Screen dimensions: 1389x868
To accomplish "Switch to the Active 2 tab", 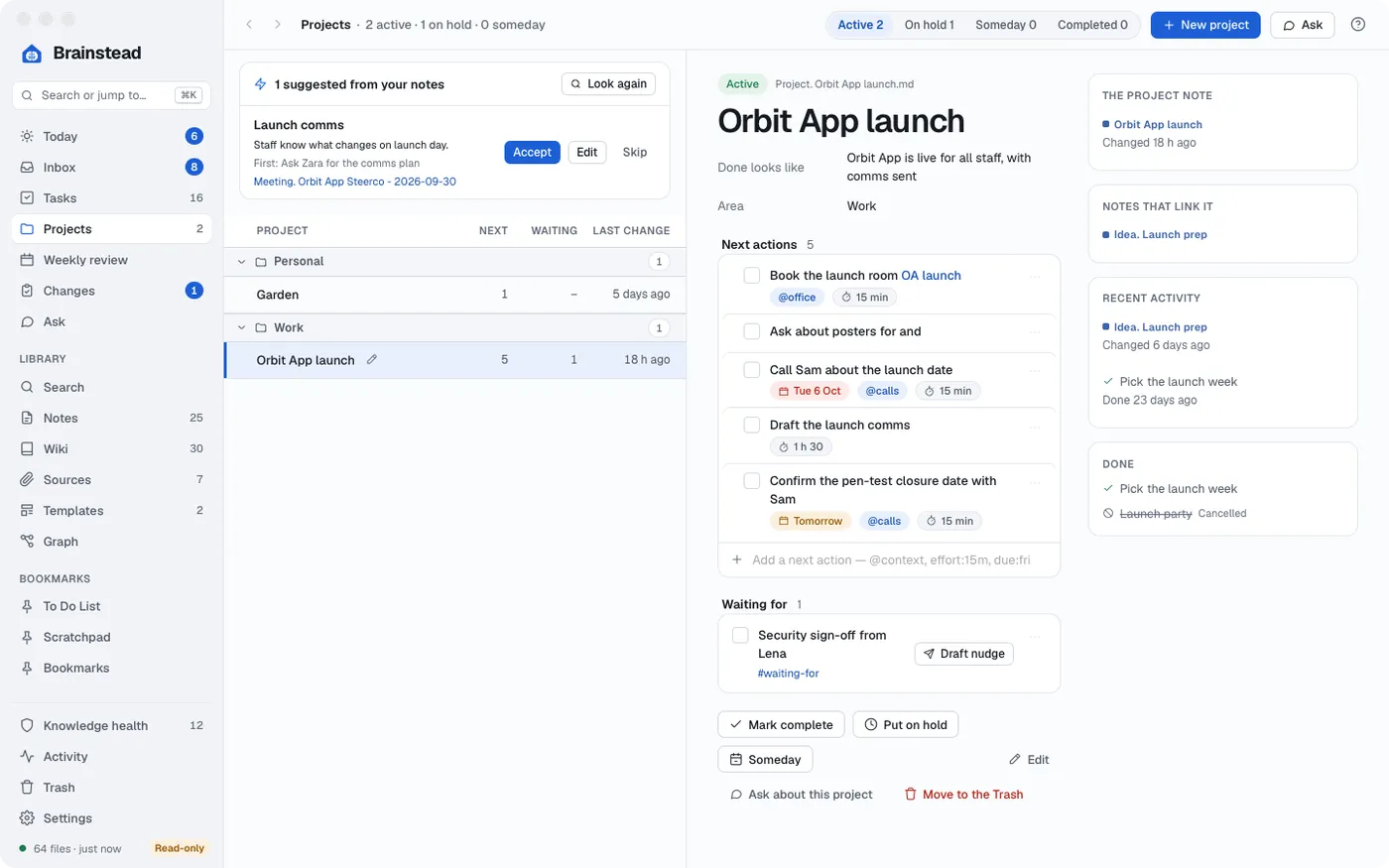I will pyautogui.click(x=860, y=25).
